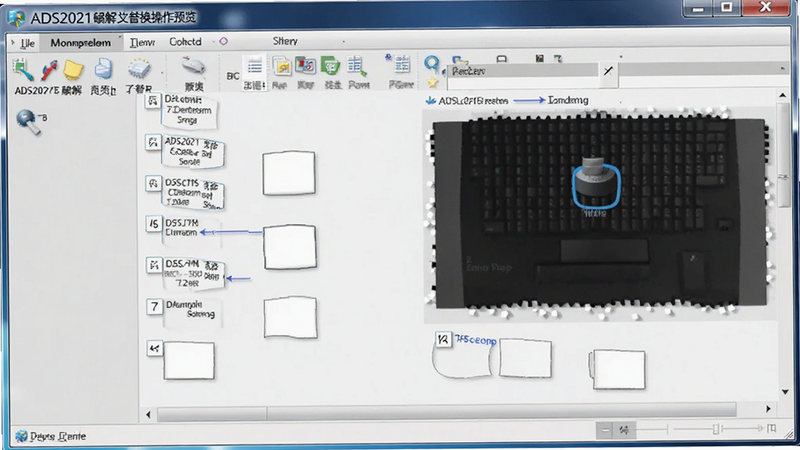Screen dimensions: 800x450
Task: Click the ADS2021 step label text
Action: coord(181,141)
